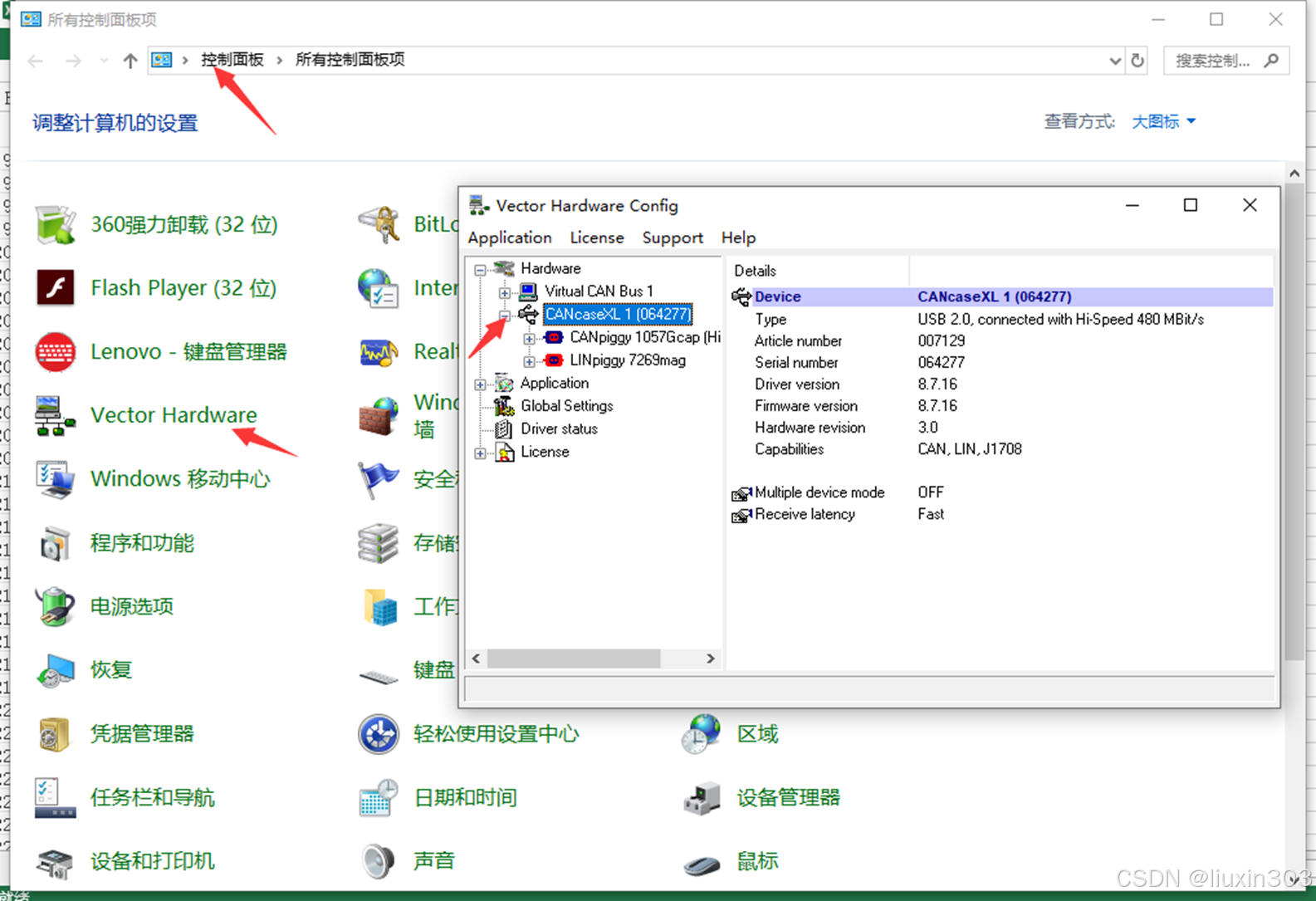Click 控制面板 breadcrumb in address bar
Image resolution: width=1316 pixels, height=901 pixels.
pos(232,60)
